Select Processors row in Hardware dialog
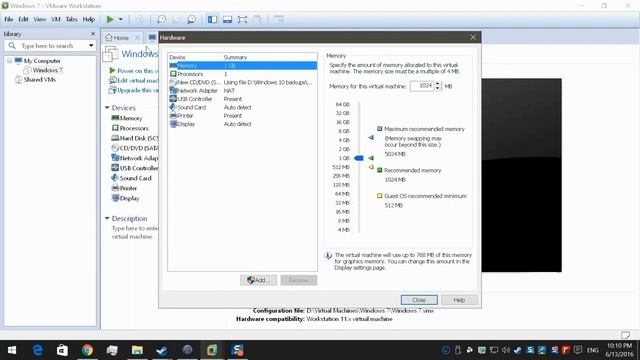Viewport: 640px width, 360px height. point(242,74)
